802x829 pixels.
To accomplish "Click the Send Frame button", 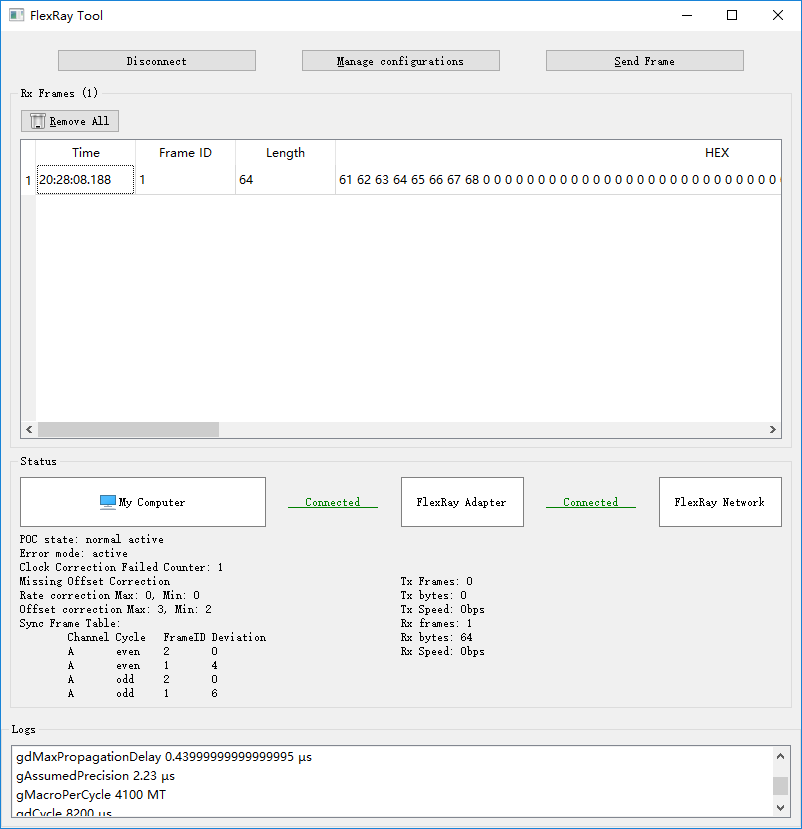I will [644, 61].
